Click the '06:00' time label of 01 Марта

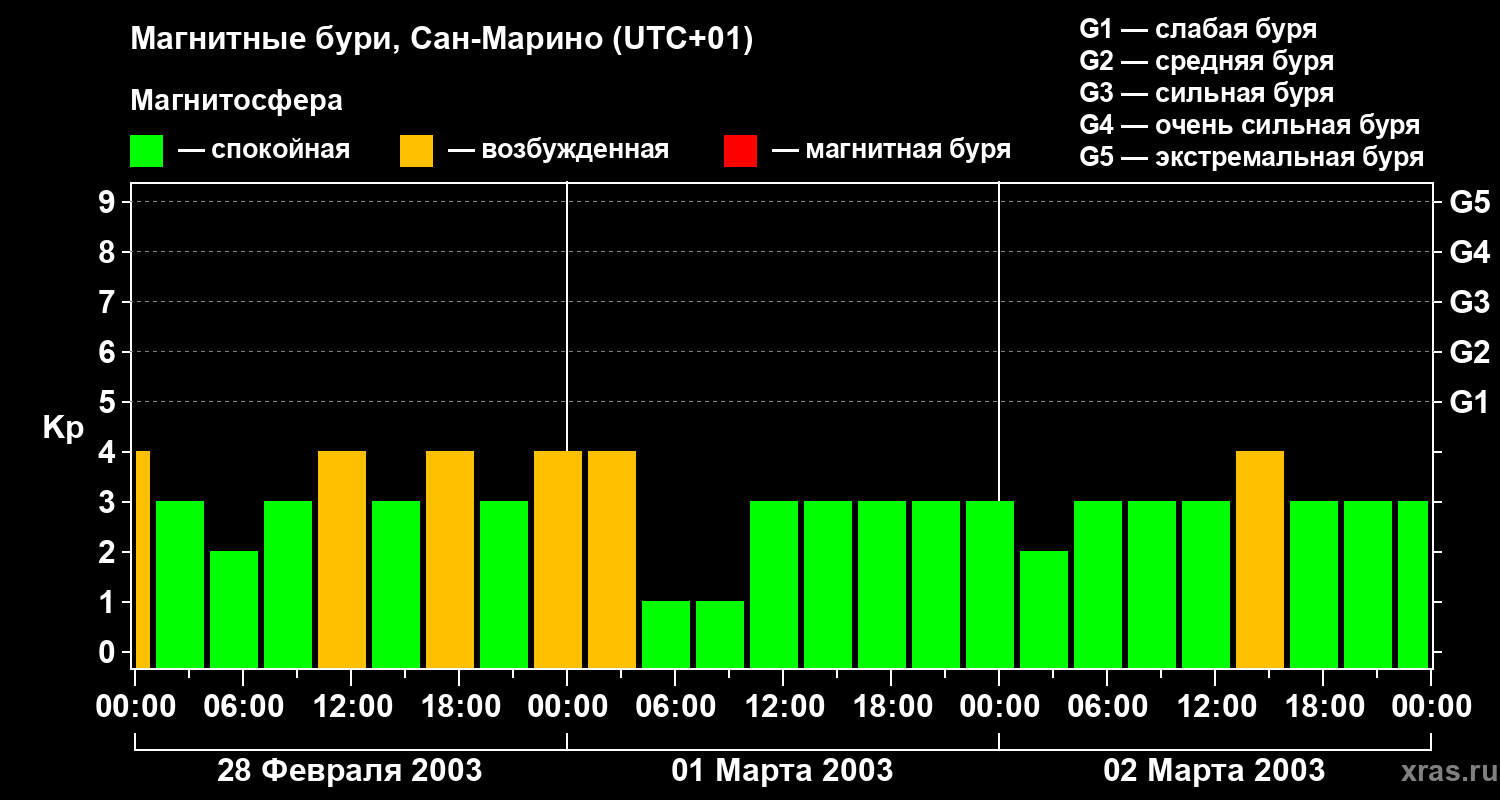[675, 707]
